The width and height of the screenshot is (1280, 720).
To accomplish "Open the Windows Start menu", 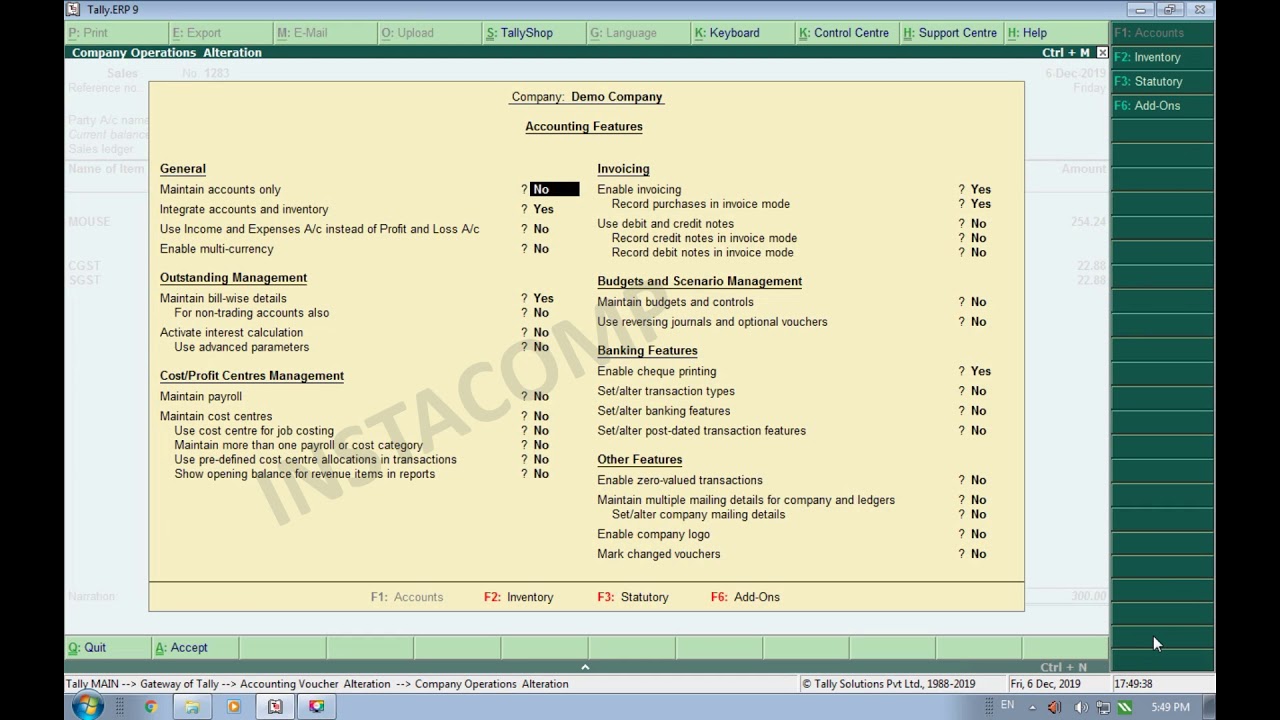I will [x=87, y=706].
